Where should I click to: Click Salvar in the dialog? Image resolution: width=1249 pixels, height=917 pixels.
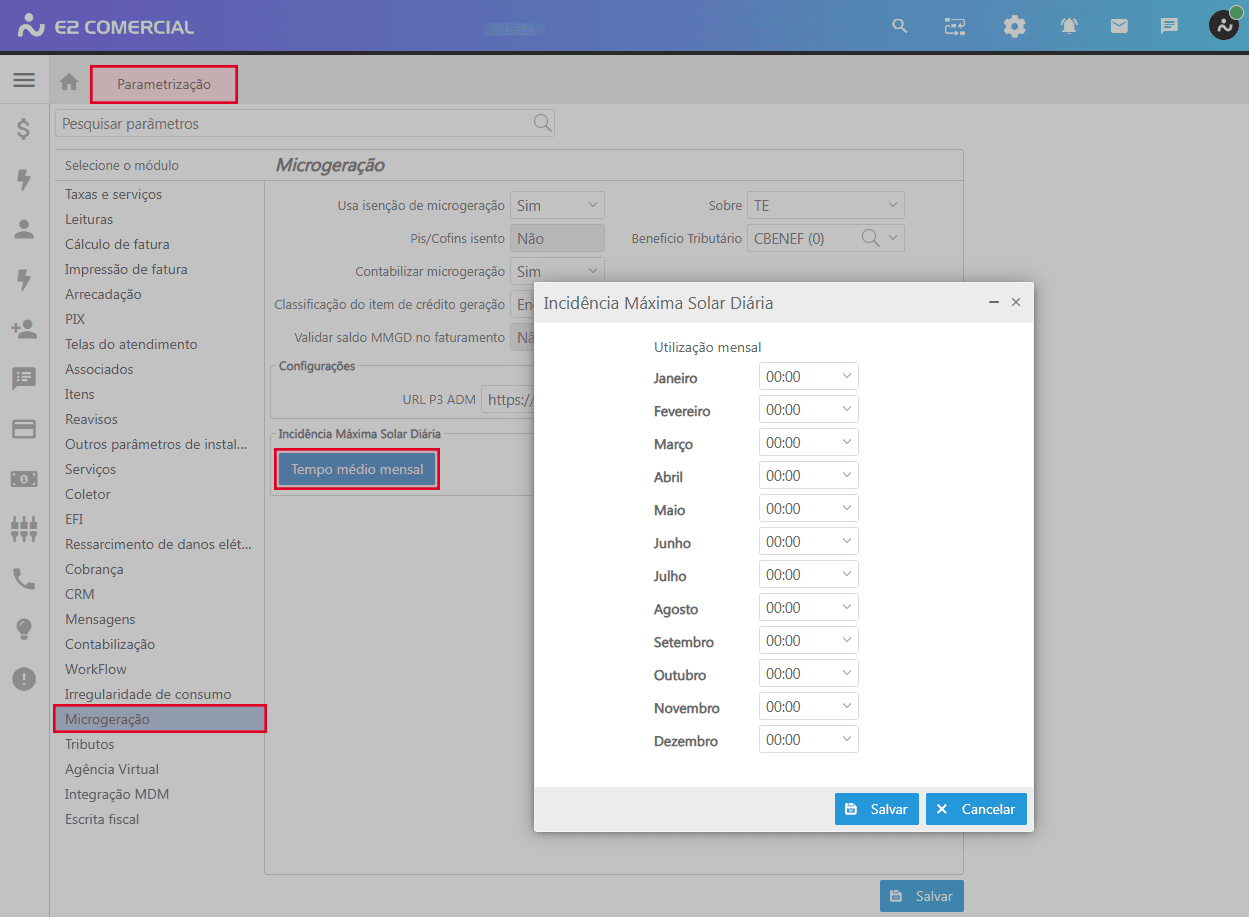(876, 809)
